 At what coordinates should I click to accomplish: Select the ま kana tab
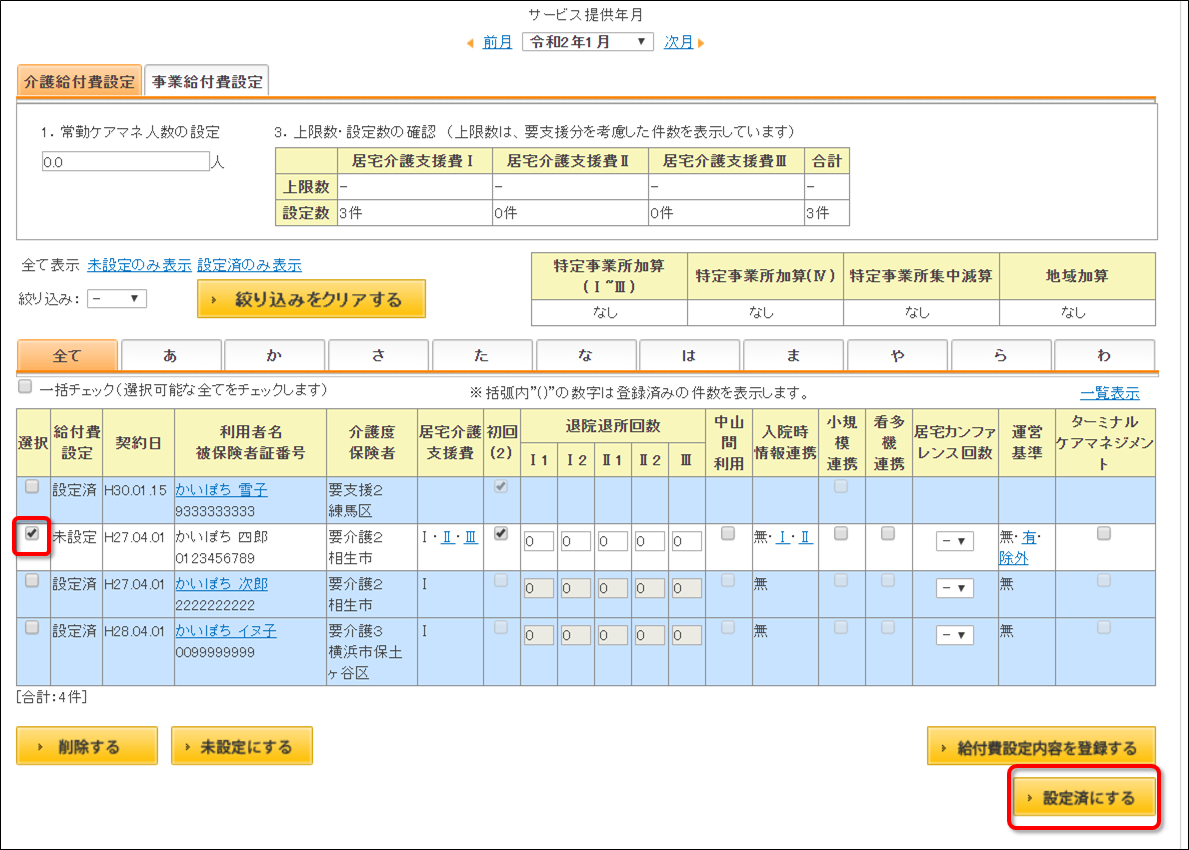[x=793, y=356]
